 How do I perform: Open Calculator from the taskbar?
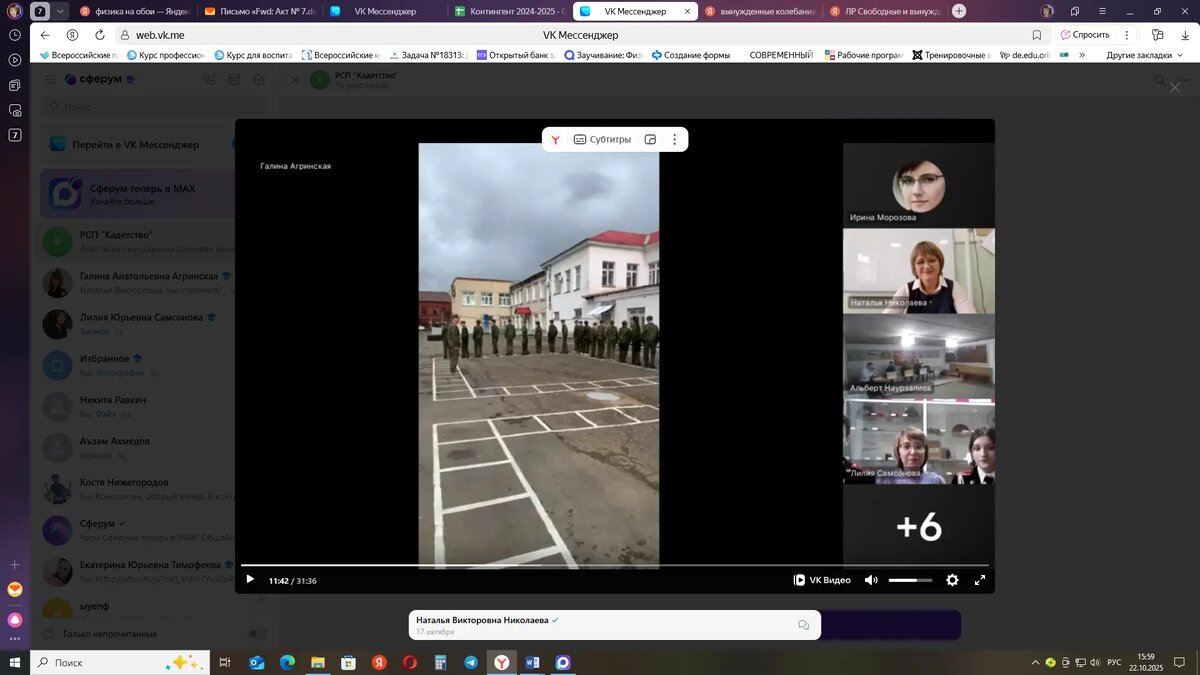[440, 662]
